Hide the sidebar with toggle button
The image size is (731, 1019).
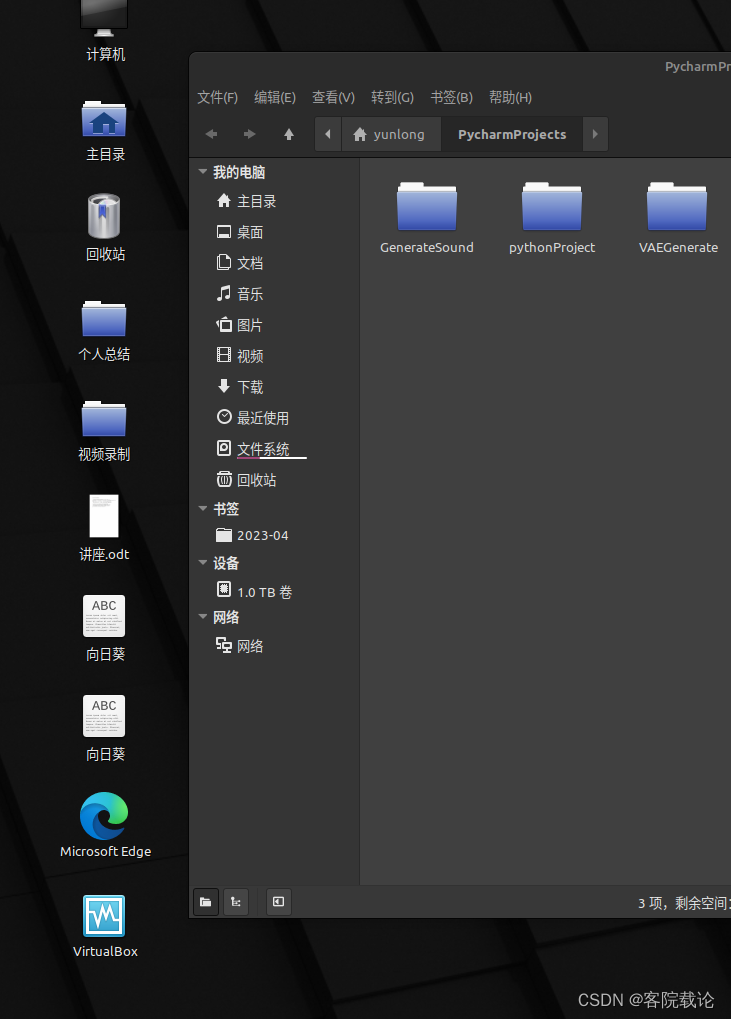[x=278, y=901]
